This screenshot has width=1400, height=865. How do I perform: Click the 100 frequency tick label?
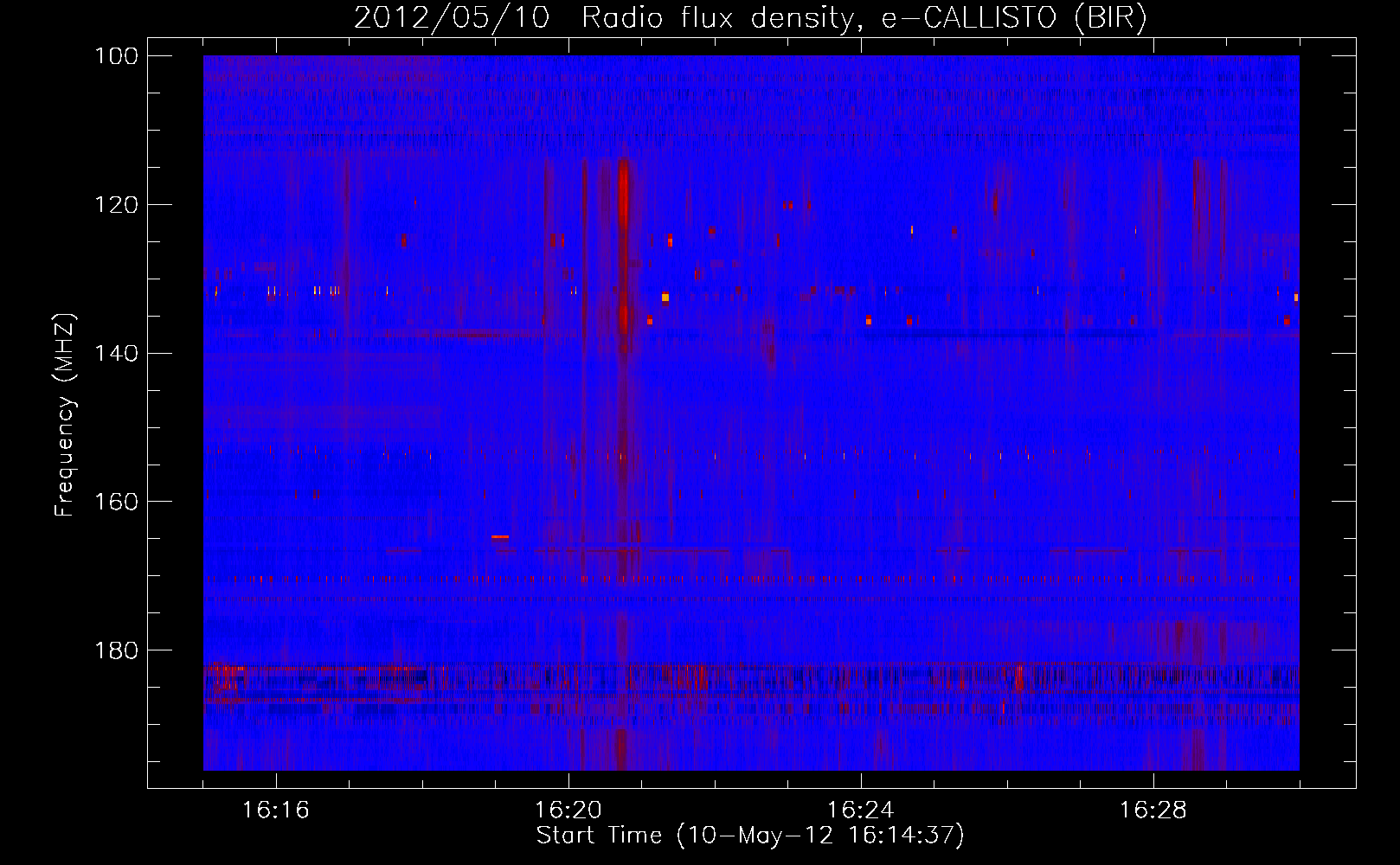pyautogui.click(x=117, y=56)
